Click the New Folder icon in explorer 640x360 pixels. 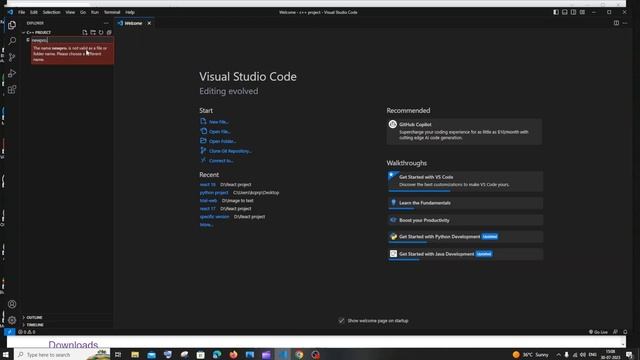click(93, 32)
